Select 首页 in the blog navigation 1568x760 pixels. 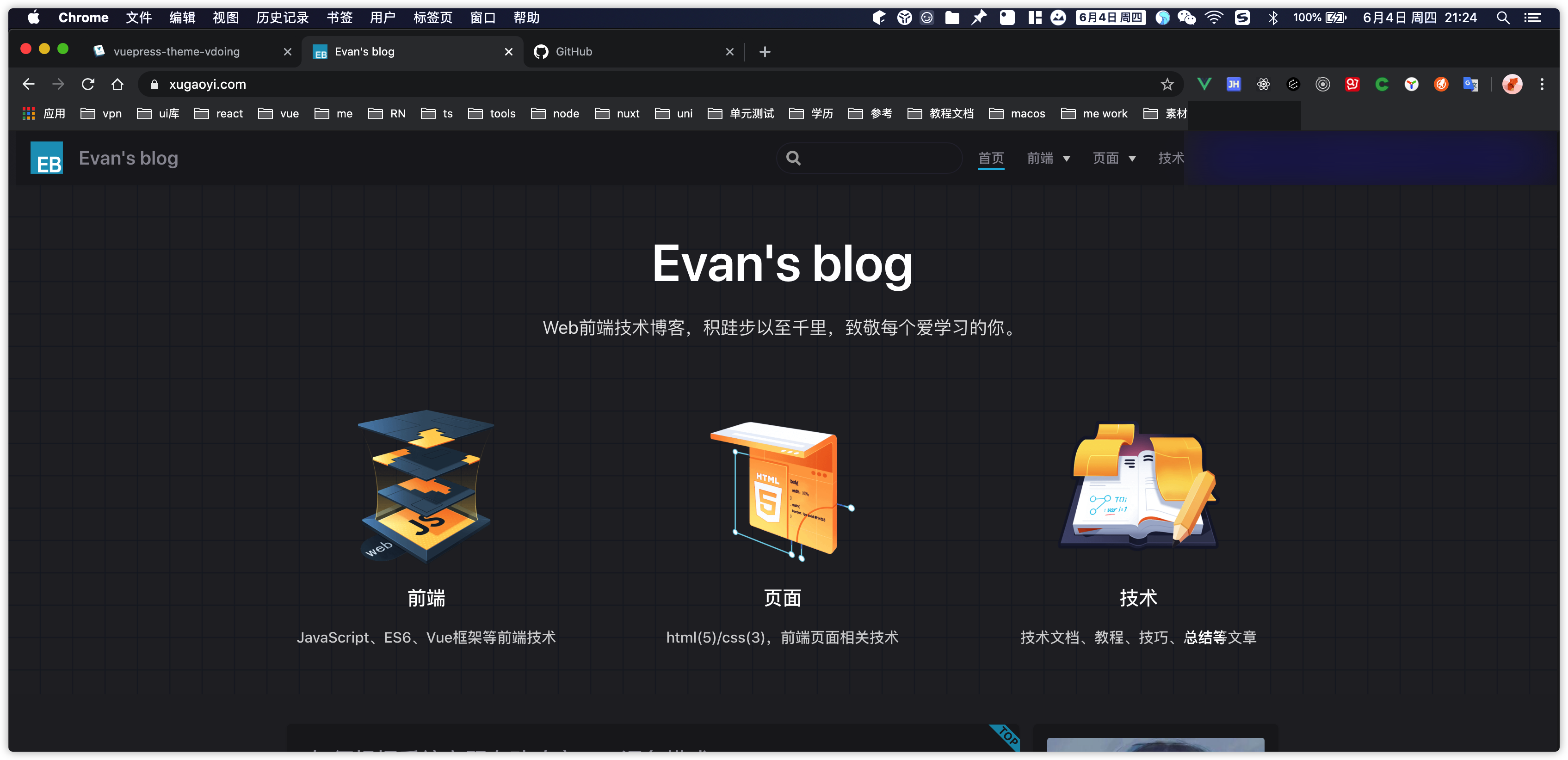991,158
